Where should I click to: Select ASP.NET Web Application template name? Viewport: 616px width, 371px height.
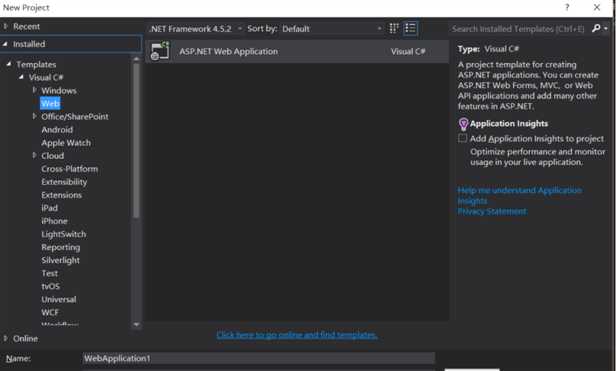click(x=228, y=51)
